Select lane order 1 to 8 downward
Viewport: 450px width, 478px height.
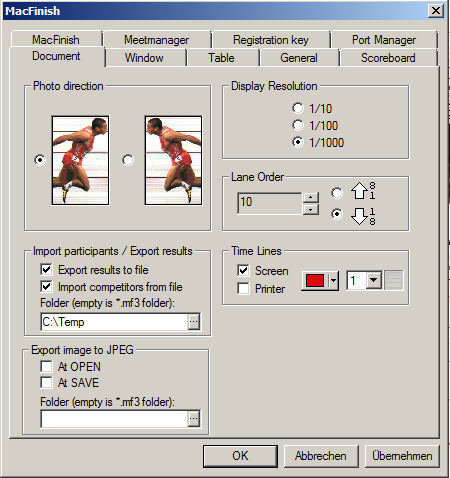coord(337,214)
